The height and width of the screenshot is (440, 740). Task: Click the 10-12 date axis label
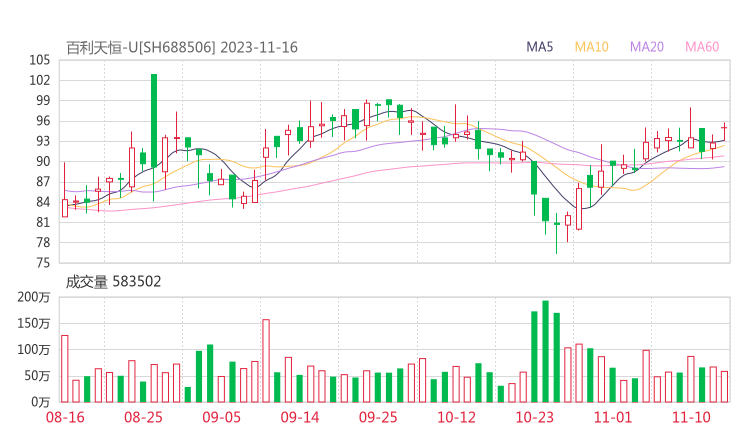click(x=456, y=417)
